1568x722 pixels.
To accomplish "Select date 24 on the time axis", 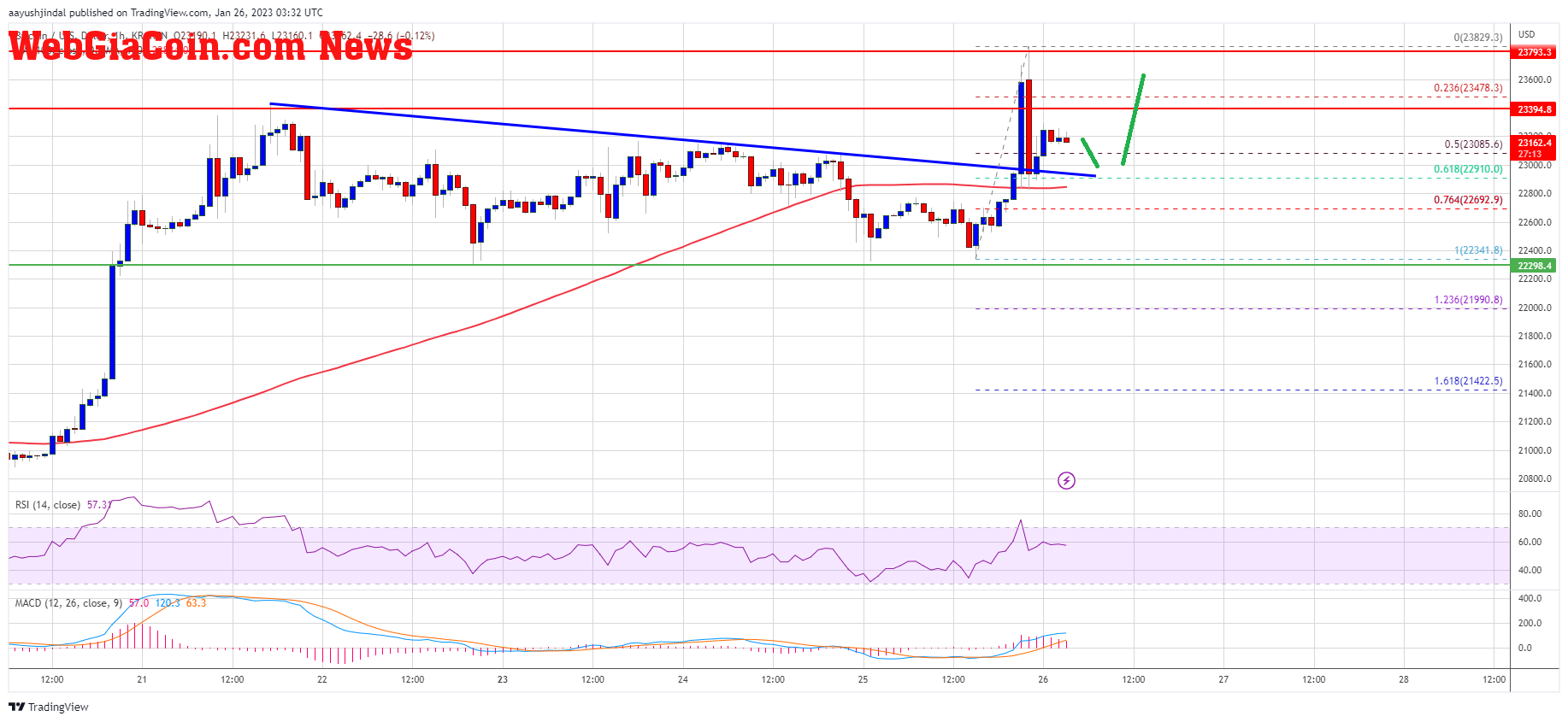I will [x=683, y=679].
